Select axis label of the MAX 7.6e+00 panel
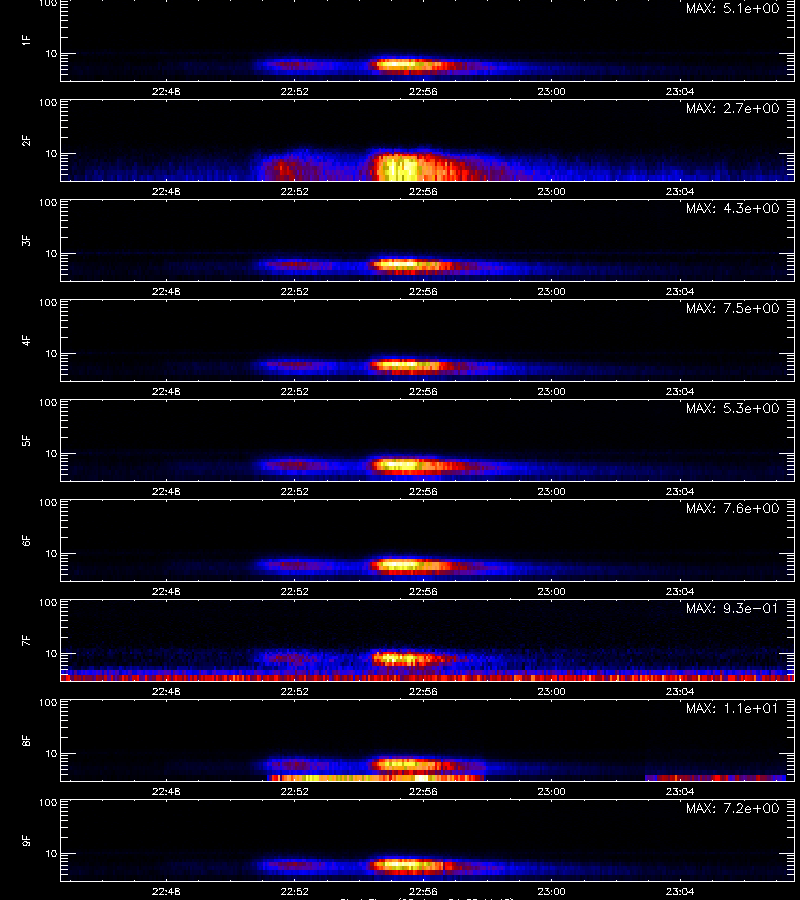 (x=26, y=540)
